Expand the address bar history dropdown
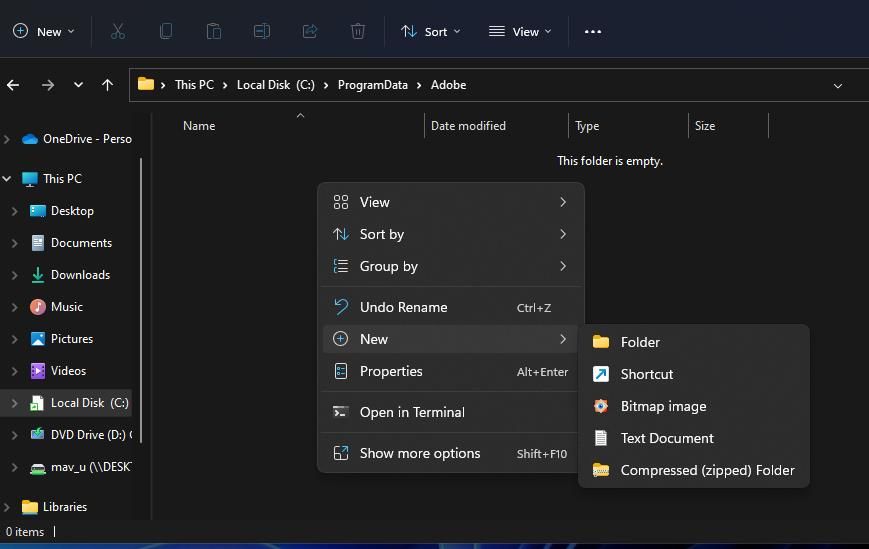The height and width of the screenshot is (549, 869). [837, 85]
